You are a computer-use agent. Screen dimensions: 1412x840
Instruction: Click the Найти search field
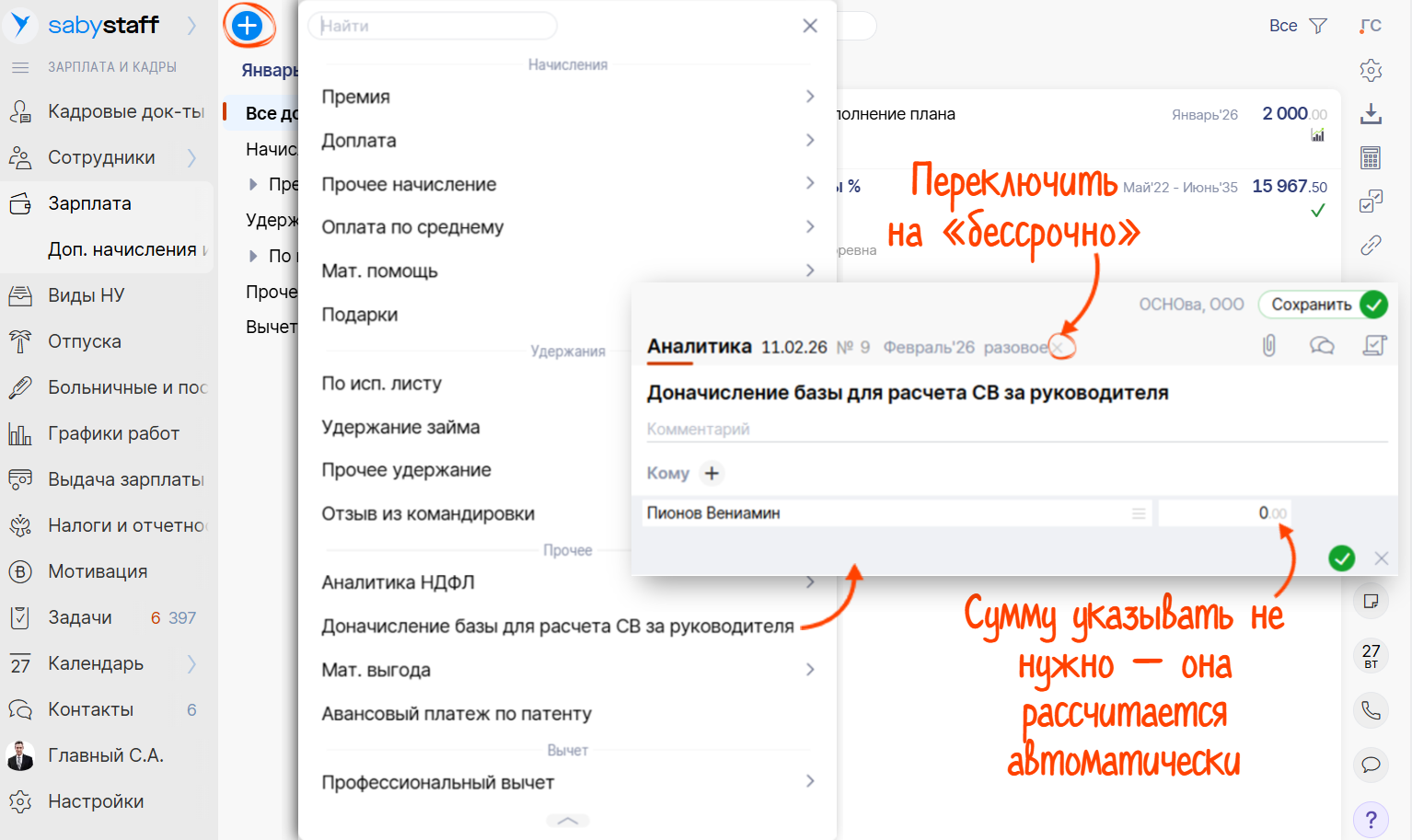[433, 26]
